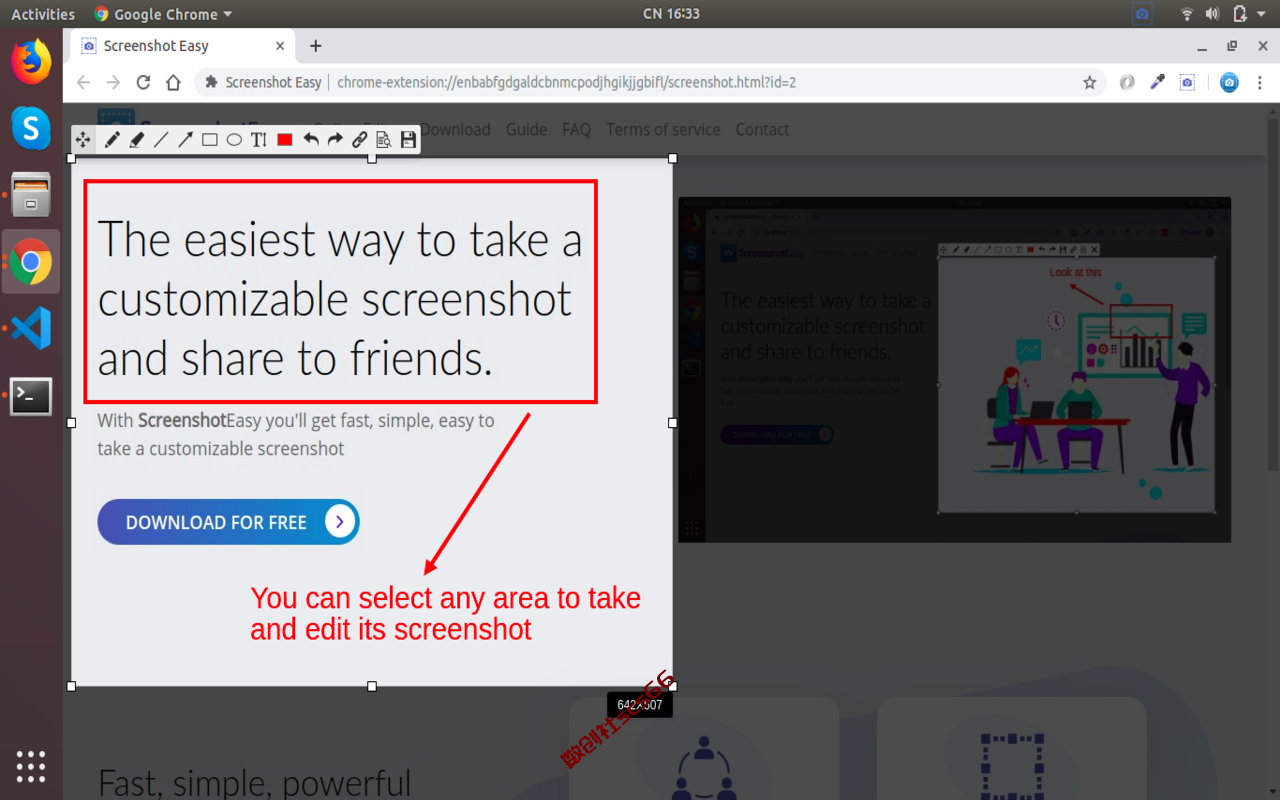Bookmark this page with the star icon
The width and height of the screenshot is (1280, 800).
1090,83
